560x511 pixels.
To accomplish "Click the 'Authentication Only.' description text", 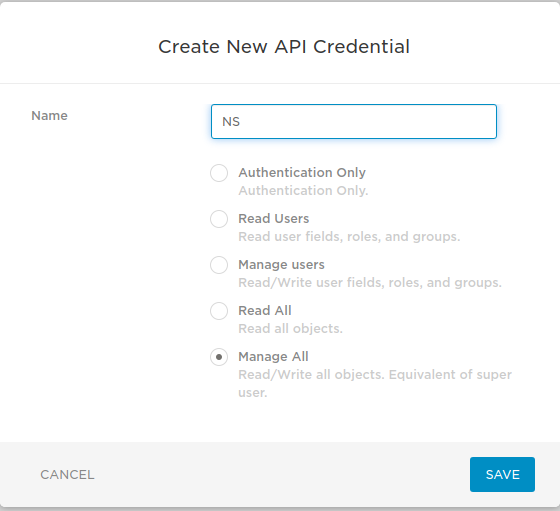I will point(303,191).
